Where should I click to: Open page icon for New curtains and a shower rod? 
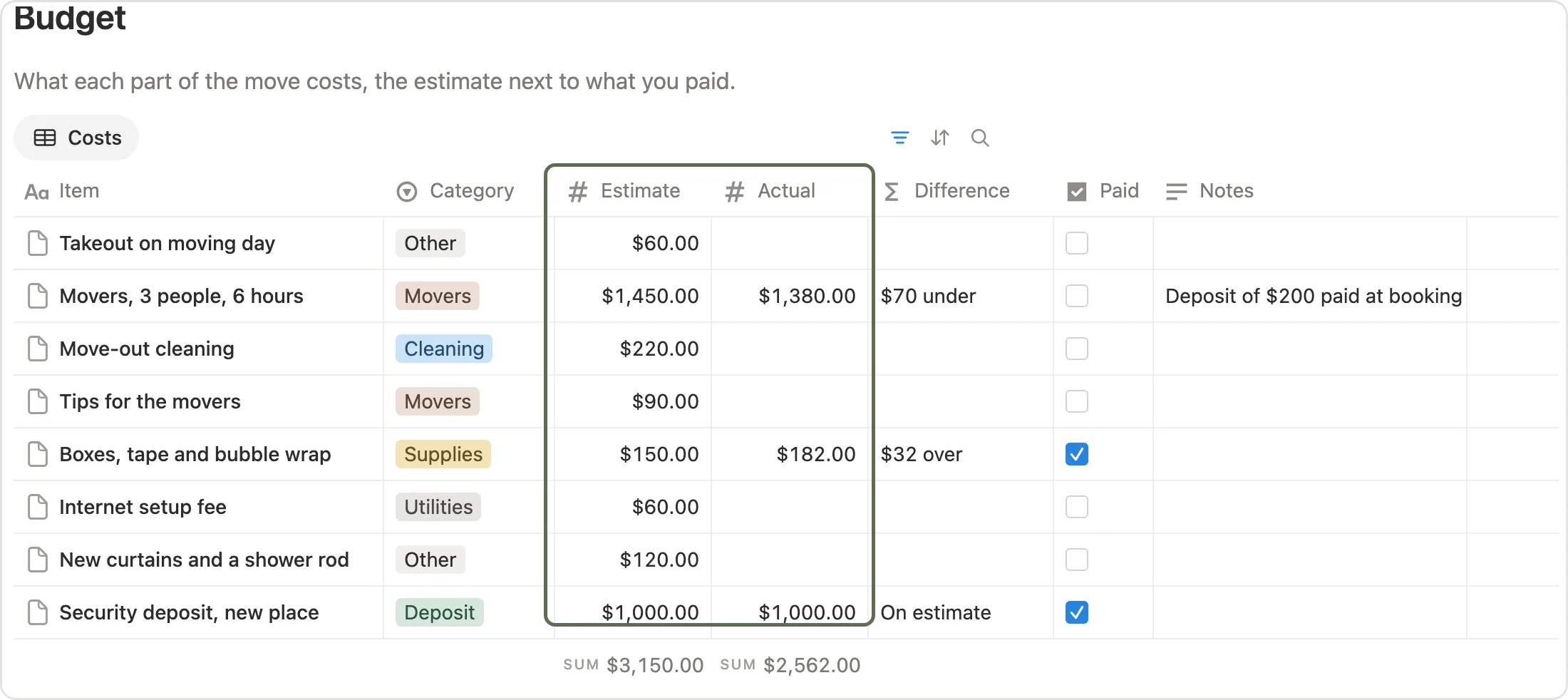(38, 560)
